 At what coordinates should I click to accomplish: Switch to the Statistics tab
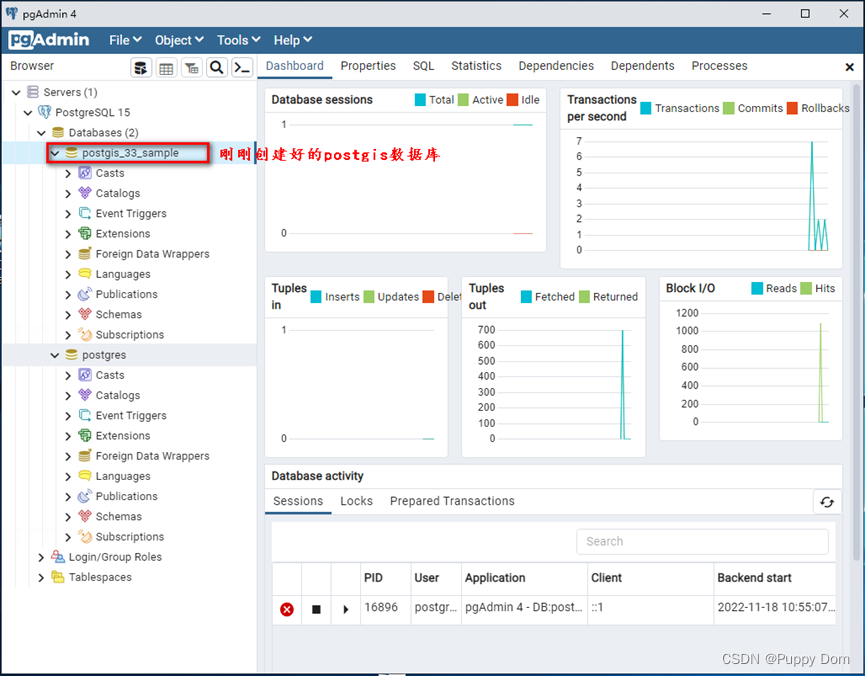point(476,66)
